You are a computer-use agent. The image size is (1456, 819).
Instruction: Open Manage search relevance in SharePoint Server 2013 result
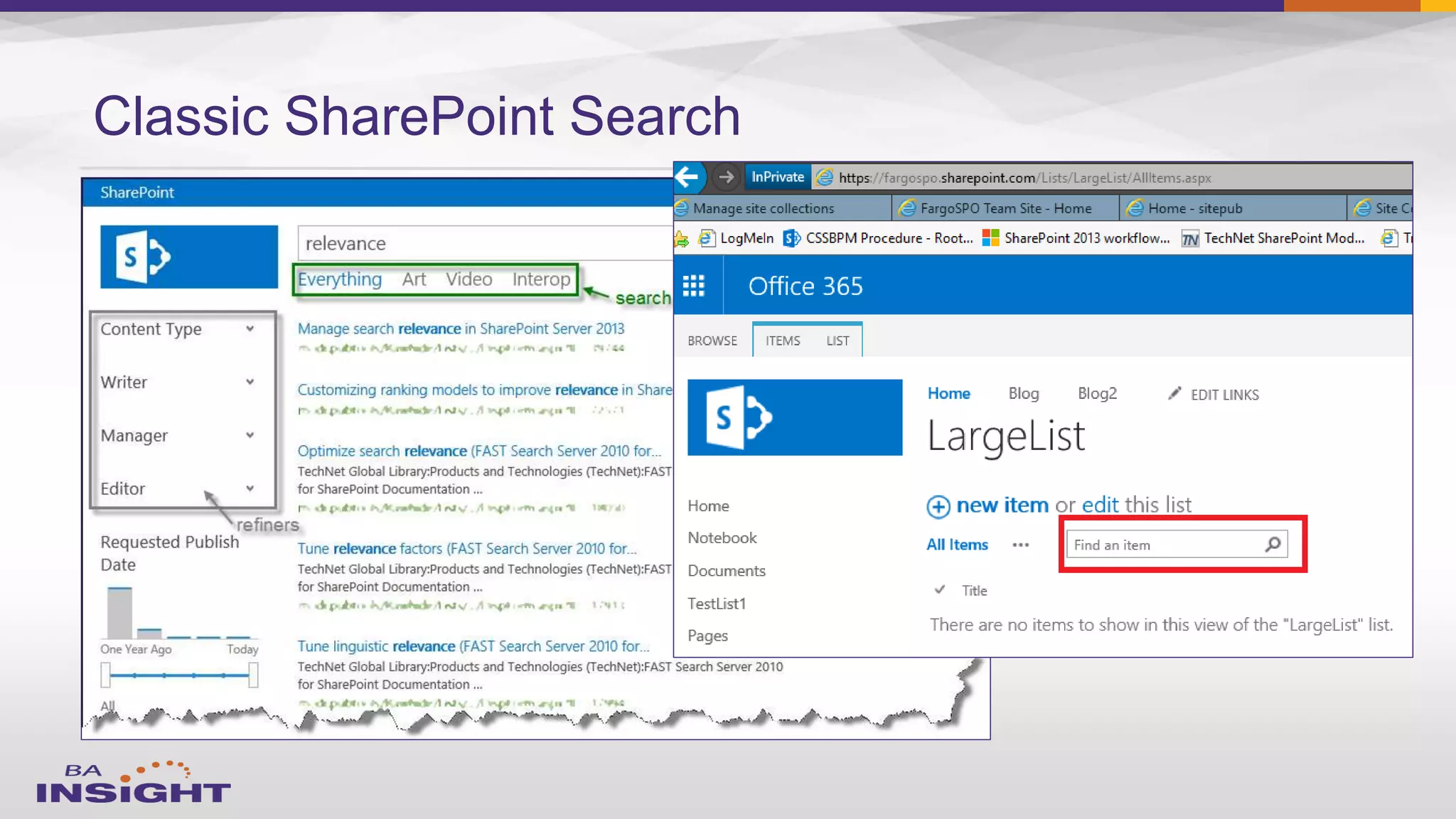coord(461,328)
